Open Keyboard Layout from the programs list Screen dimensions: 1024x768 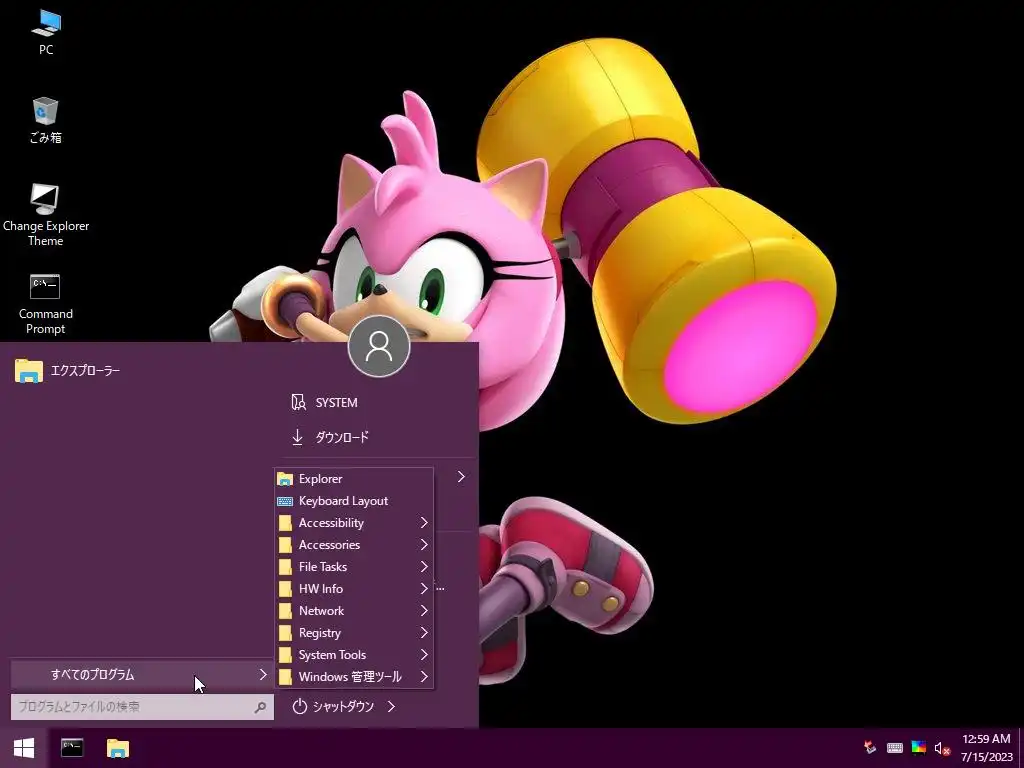[x=354, y=501]
